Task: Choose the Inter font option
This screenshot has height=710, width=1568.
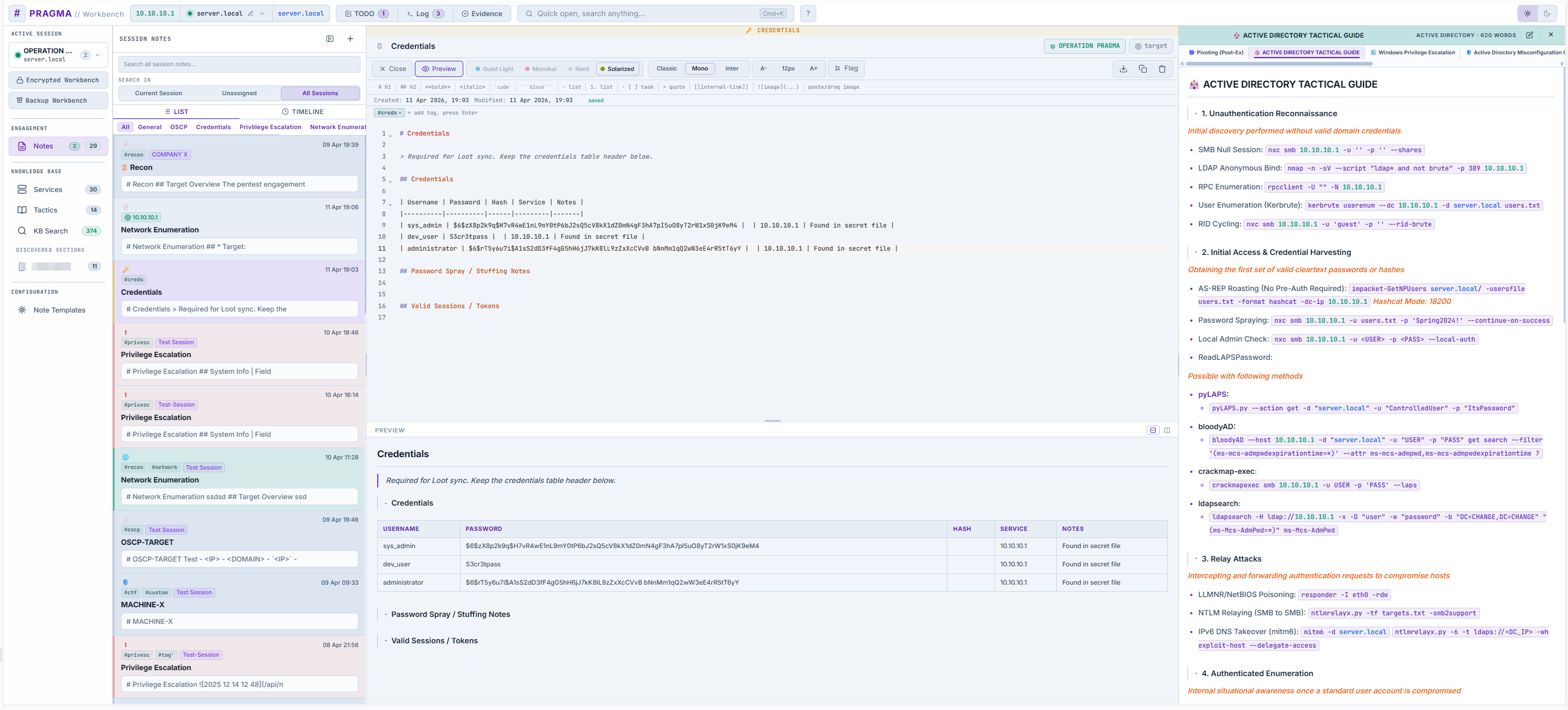Action: pyautogui.click(x=732, y=69)
